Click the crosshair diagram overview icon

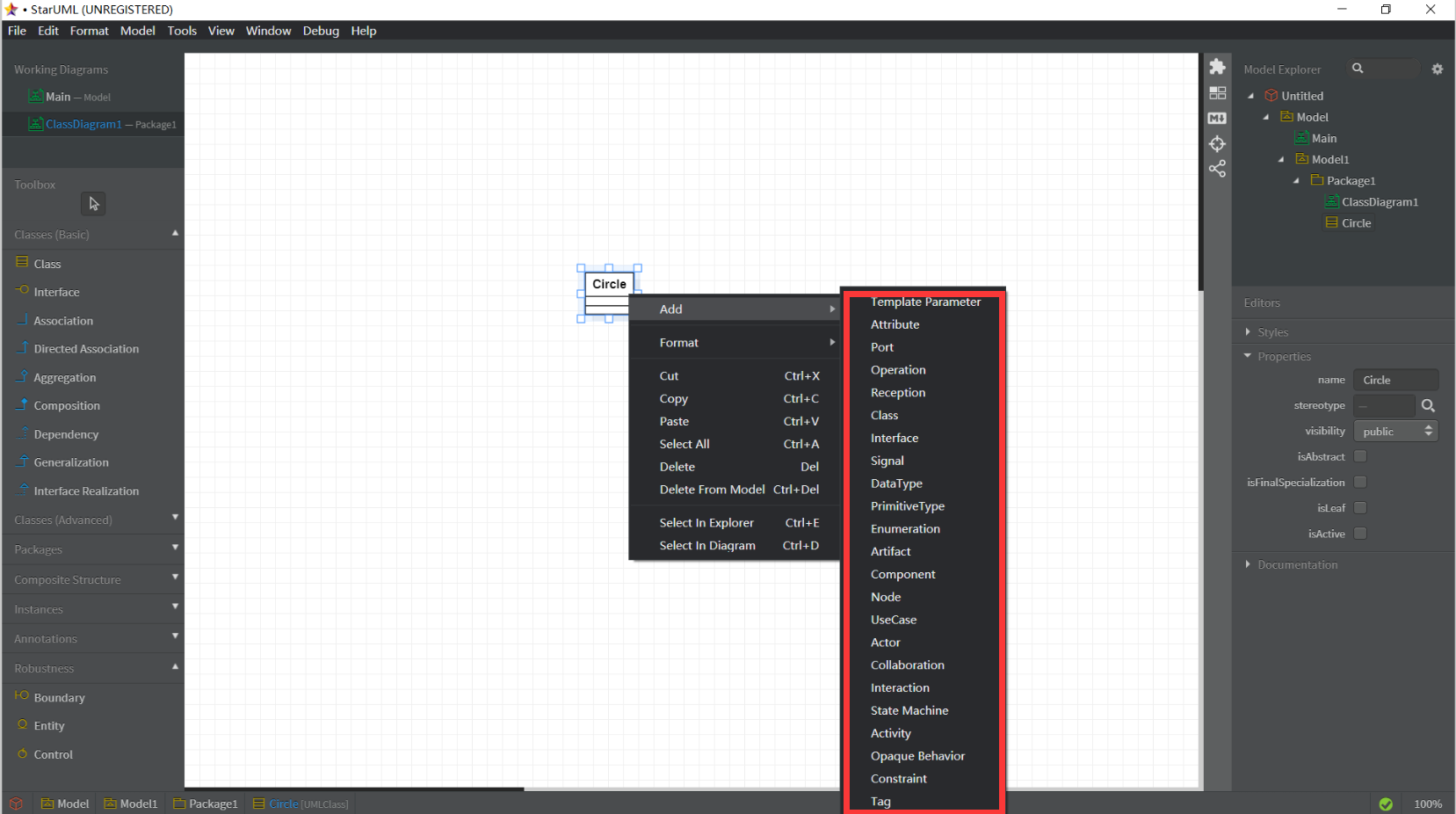click(1217, 143)
